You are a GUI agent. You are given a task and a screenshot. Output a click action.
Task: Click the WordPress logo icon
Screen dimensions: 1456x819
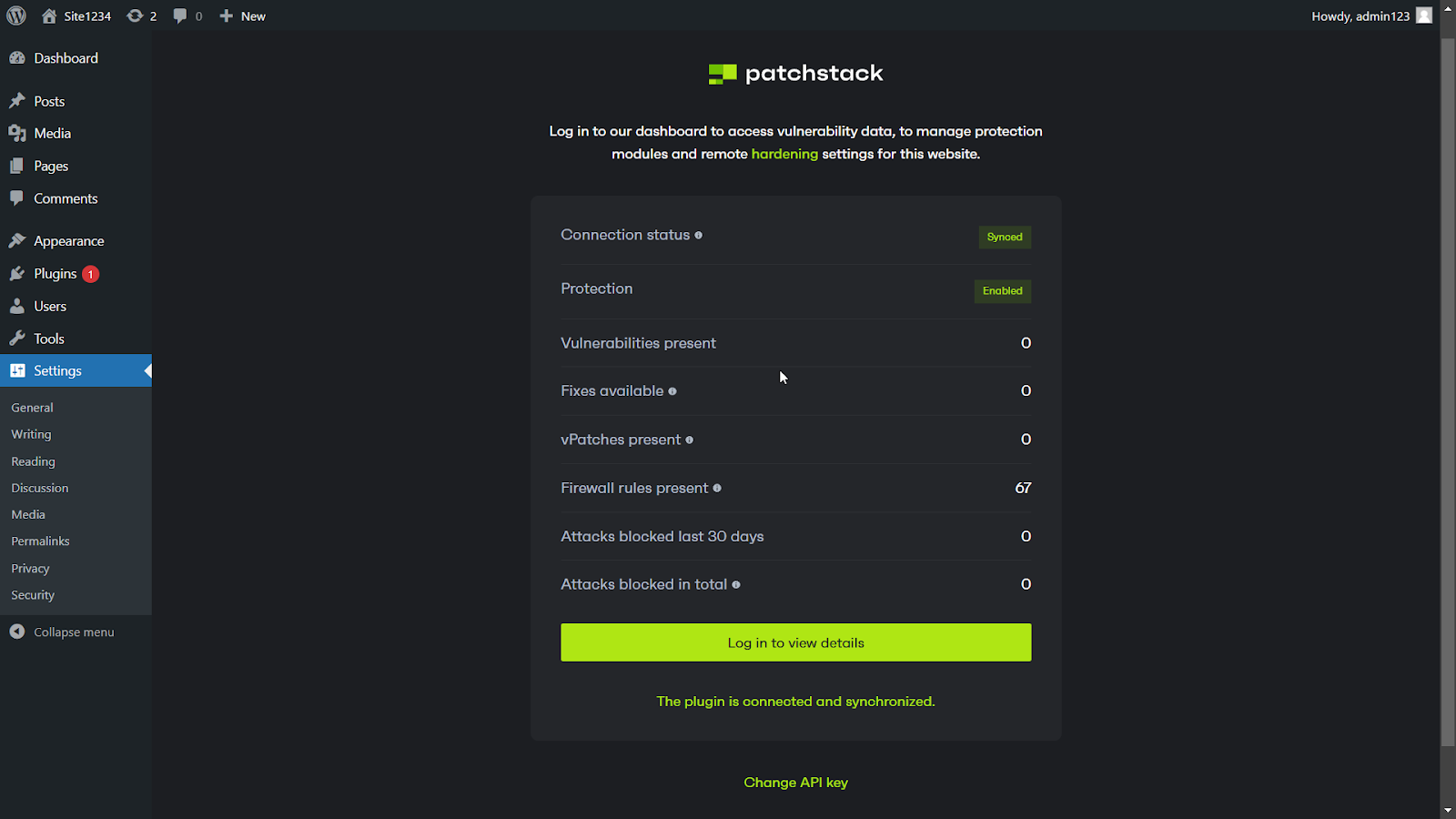(16, 15)
